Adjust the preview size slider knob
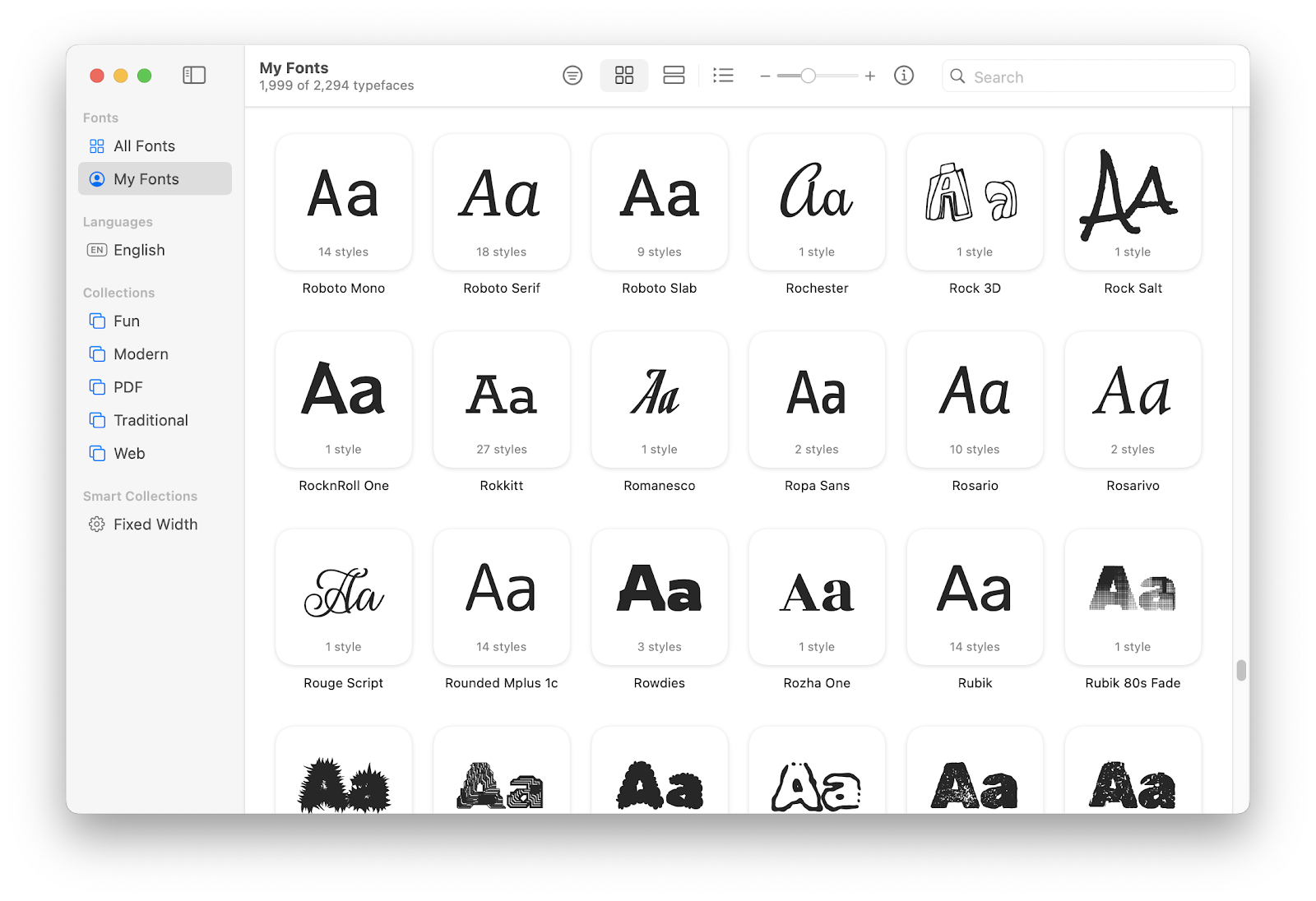 click(x=809, y=76)
